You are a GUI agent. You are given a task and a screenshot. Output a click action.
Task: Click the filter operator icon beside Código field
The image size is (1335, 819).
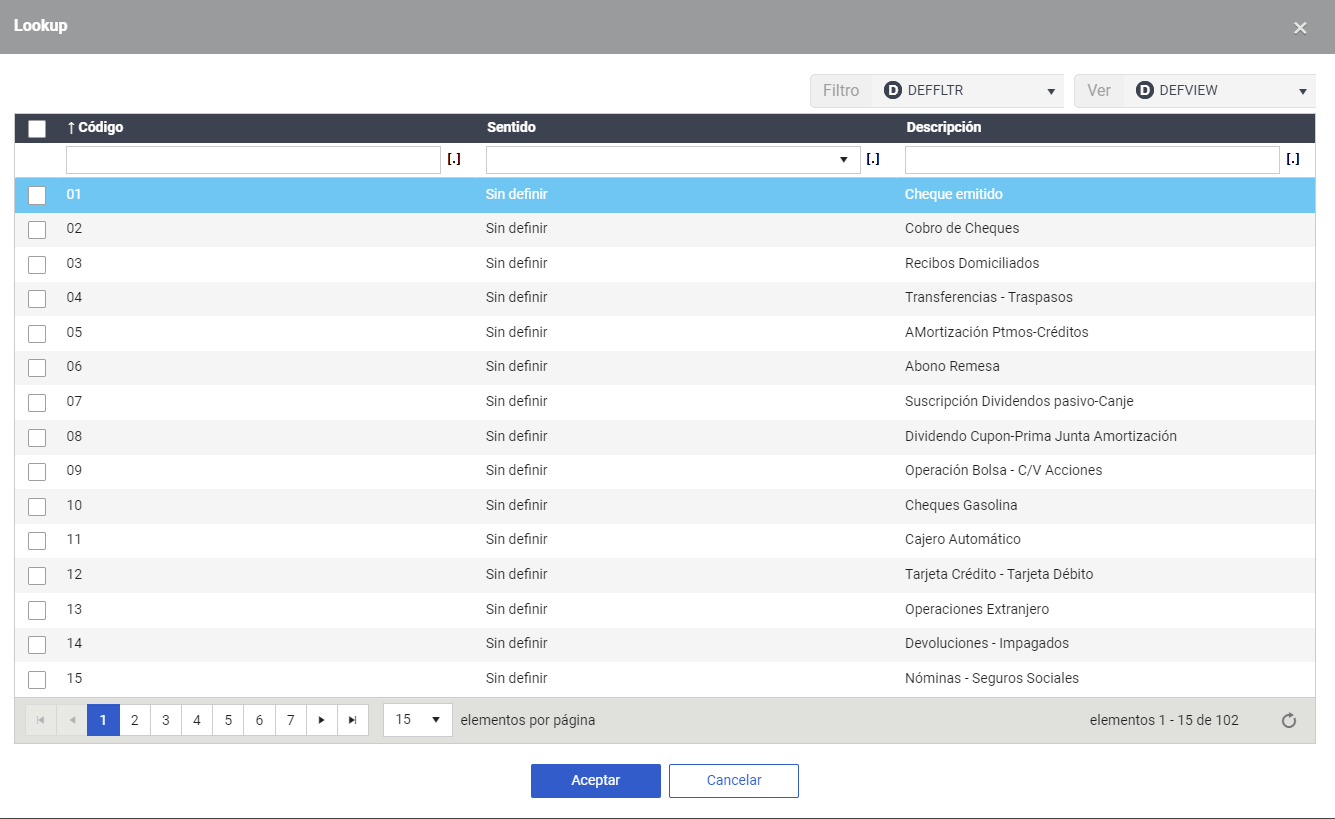pos(454,160)
